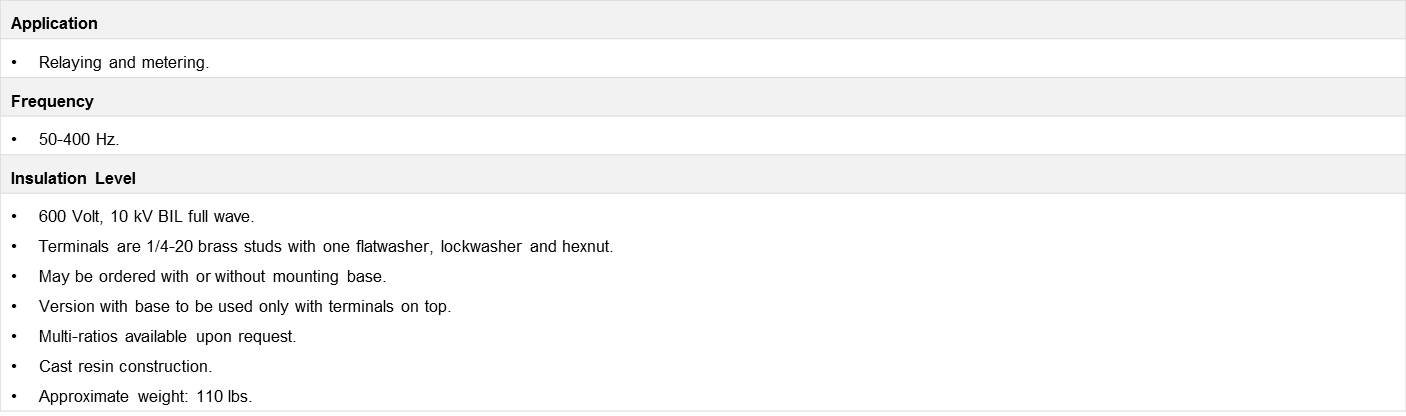Click bullet before Approximate weight line
Image resolution: width=1406 pixels, height=416 pixels.
click(x=15, y=396)
